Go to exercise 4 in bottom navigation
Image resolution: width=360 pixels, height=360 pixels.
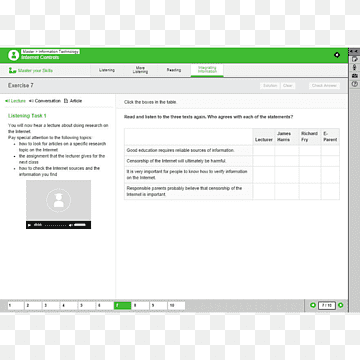pos(69,306)
